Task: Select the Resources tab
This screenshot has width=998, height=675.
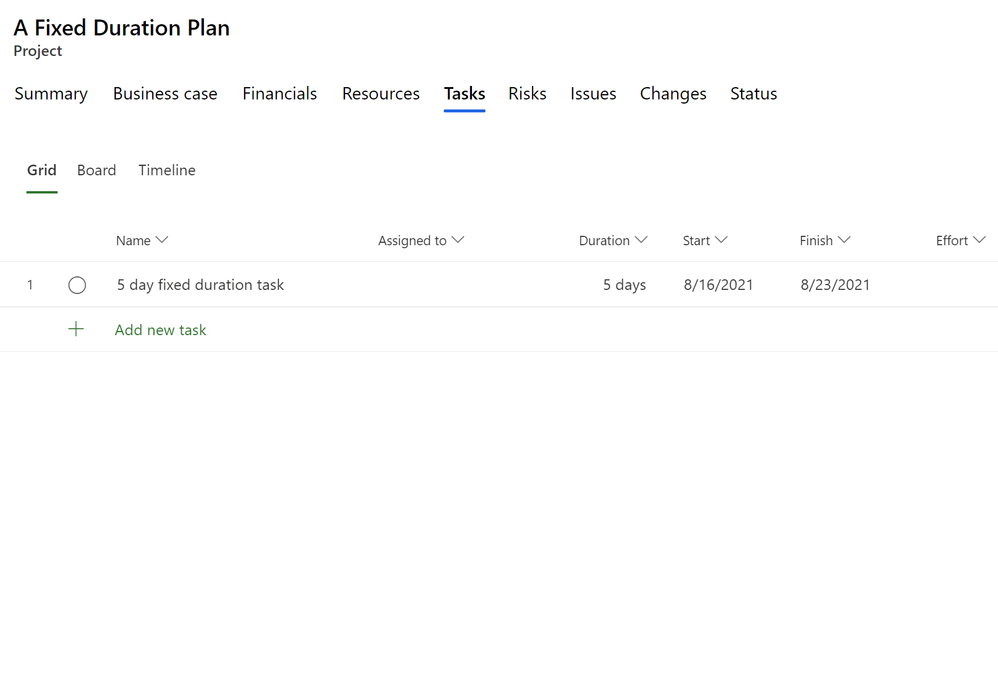Action: [381, 94]
